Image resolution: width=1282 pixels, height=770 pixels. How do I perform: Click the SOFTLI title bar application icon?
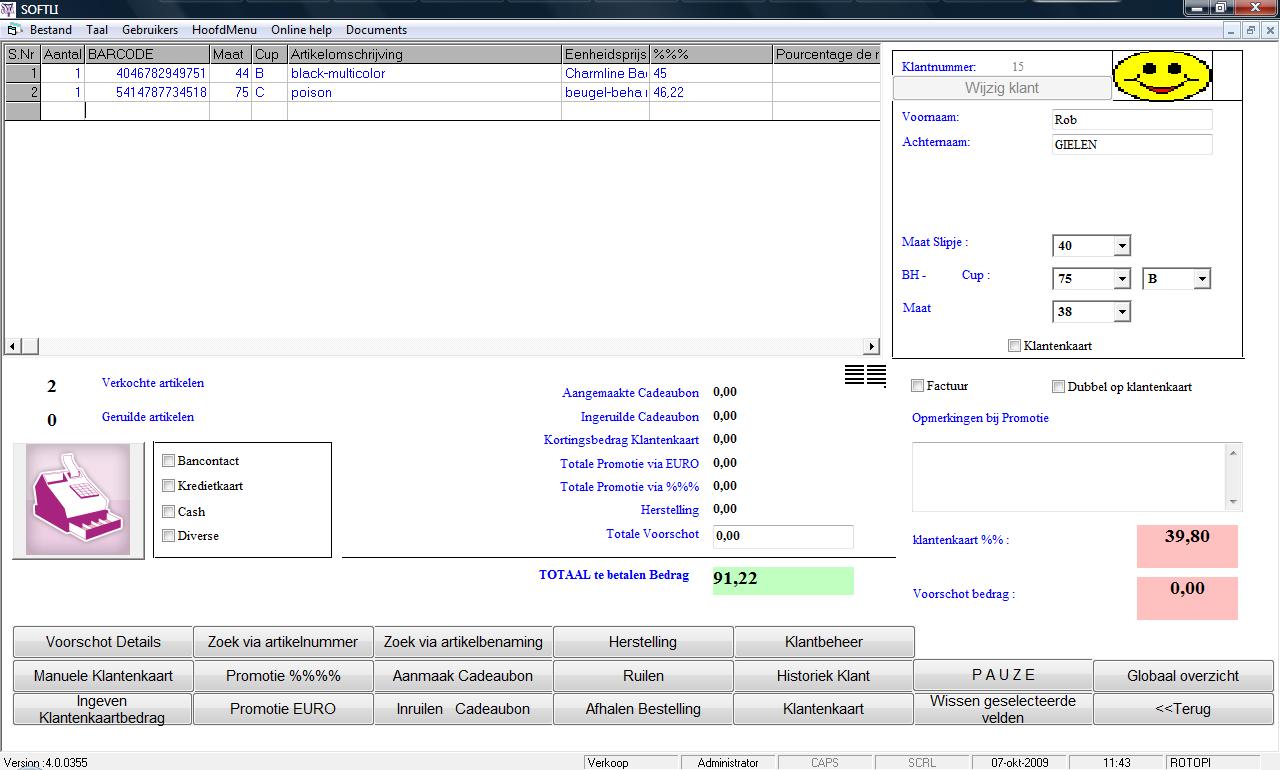(10, 9)
